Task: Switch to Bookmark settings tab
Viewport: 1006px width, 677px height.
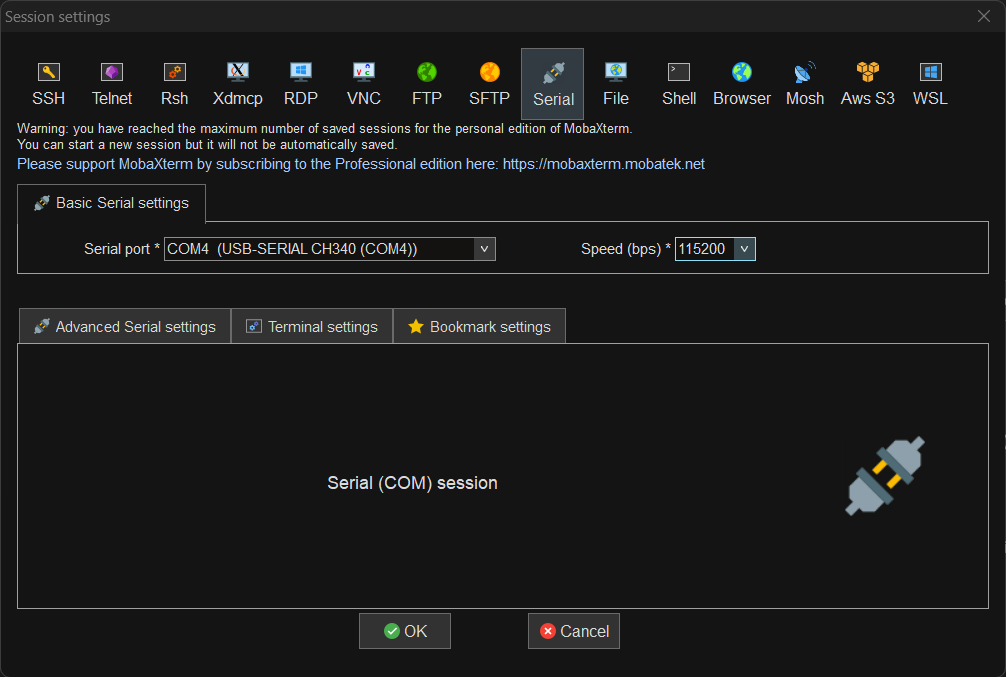Action: pyautogui.click(x=479, y=327)
